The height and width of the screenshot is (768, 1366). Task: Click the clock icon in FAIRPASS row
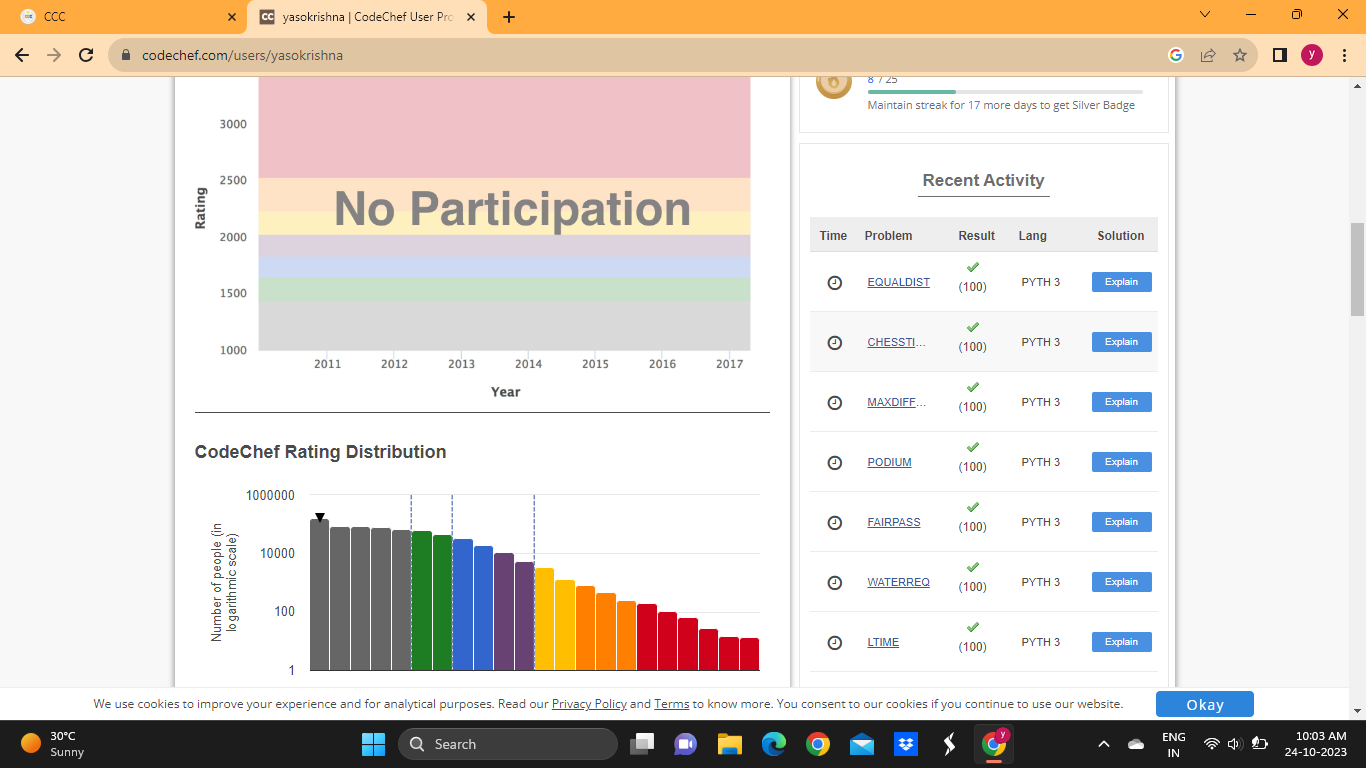pos(835,523)
